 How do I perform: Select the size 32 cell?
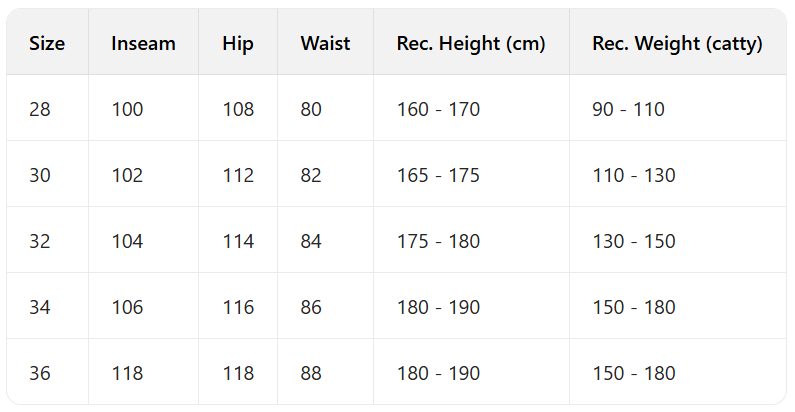(x=40, y=241)
